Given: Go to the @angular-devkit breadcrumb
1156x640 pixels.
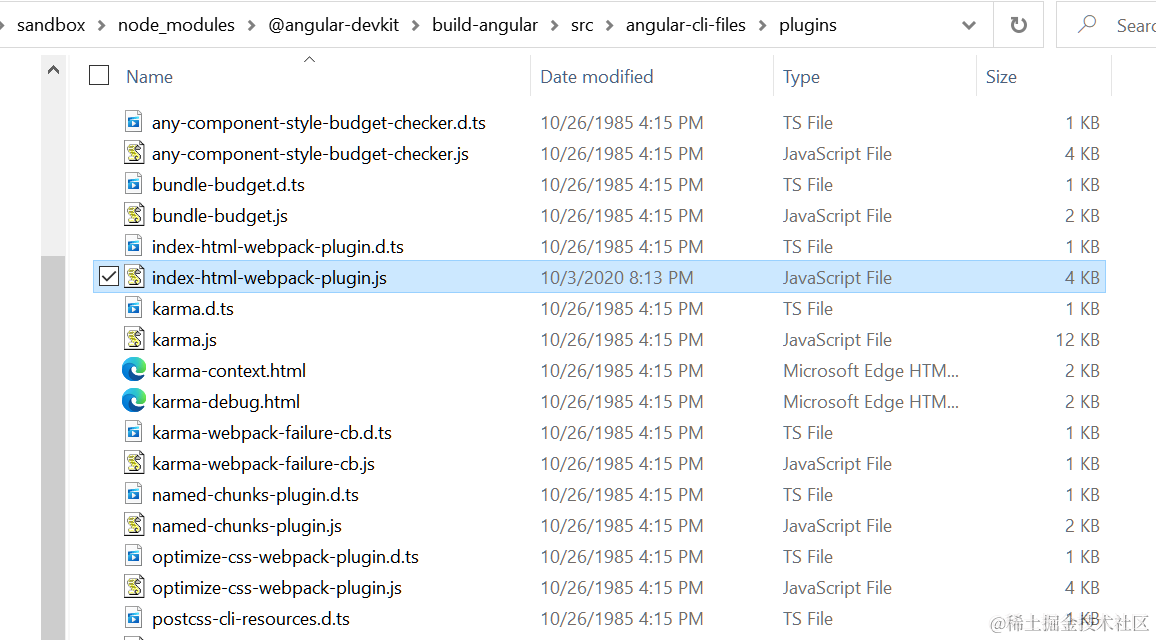Looking at the screenshot, I should [x=333, y=25].
